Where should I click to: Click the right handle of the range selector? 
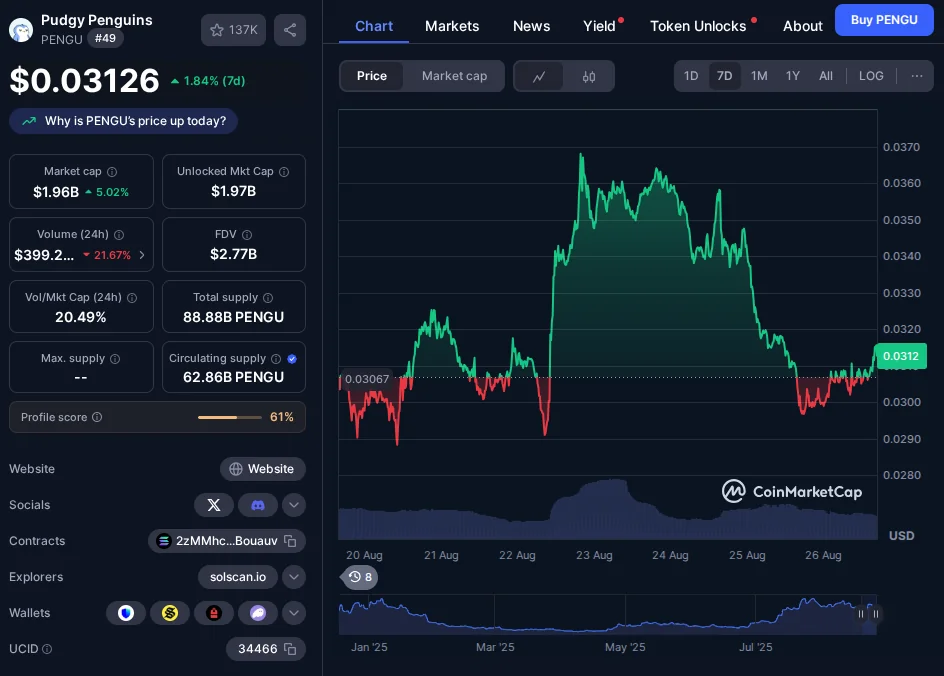(876, 614)
